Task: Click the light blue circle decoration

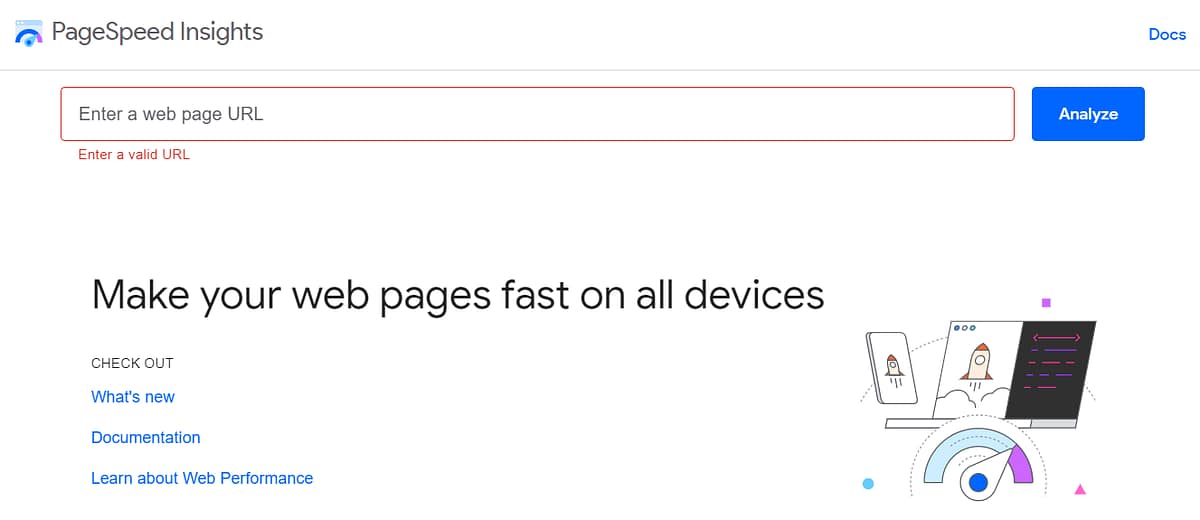Action: pyautogui.click(x=868, y=484)
